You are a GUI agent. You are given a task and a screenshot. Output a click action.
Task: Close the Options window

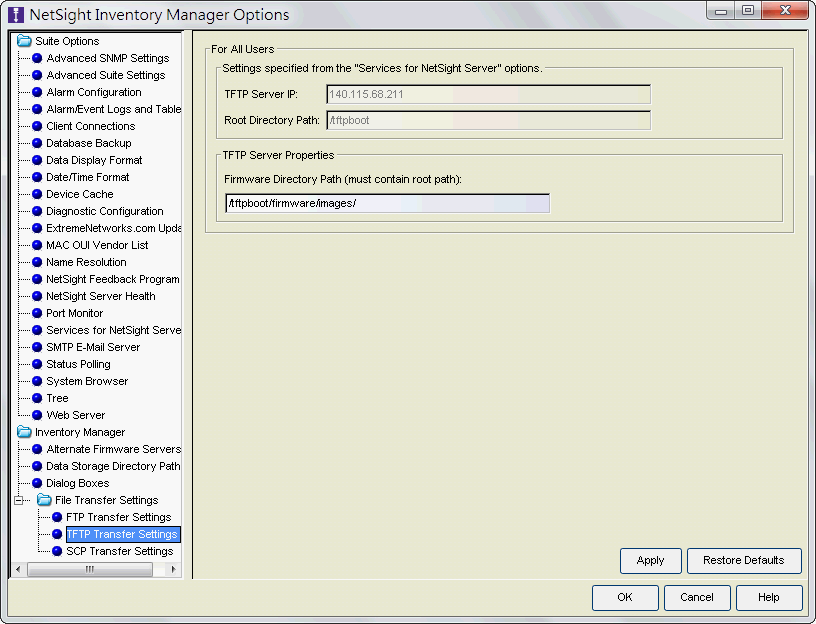[785, 11]
